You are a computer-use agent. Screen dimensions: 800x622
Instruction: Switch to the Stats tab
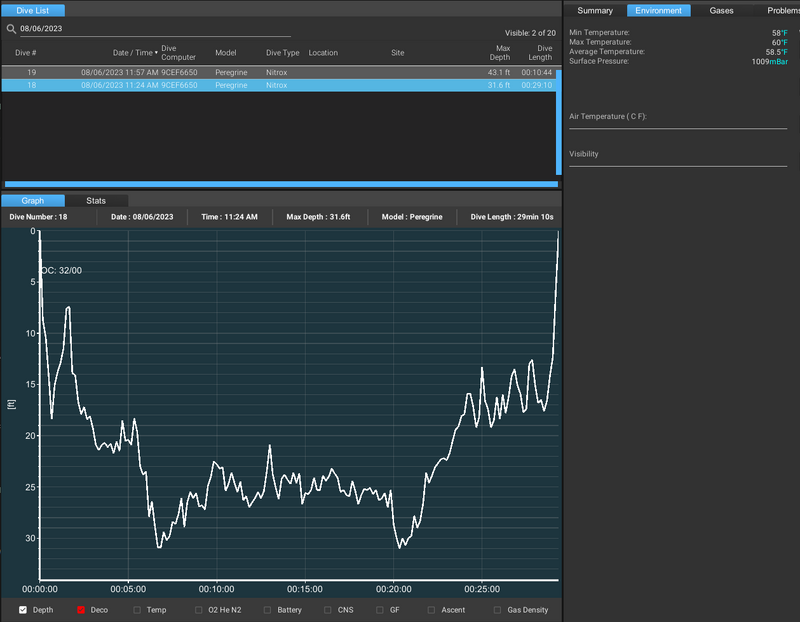(x=96, y=201)
